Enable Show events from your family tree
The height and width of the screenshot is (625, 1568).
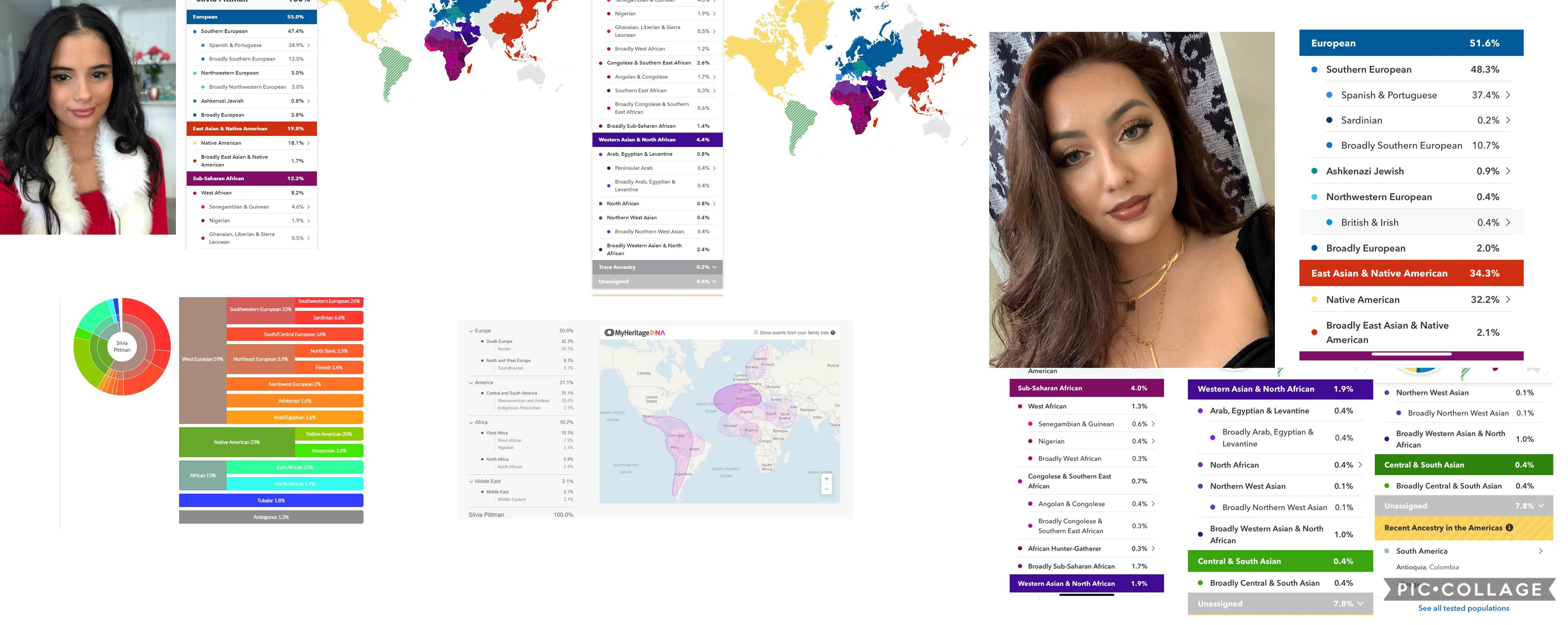click(756, 332)
